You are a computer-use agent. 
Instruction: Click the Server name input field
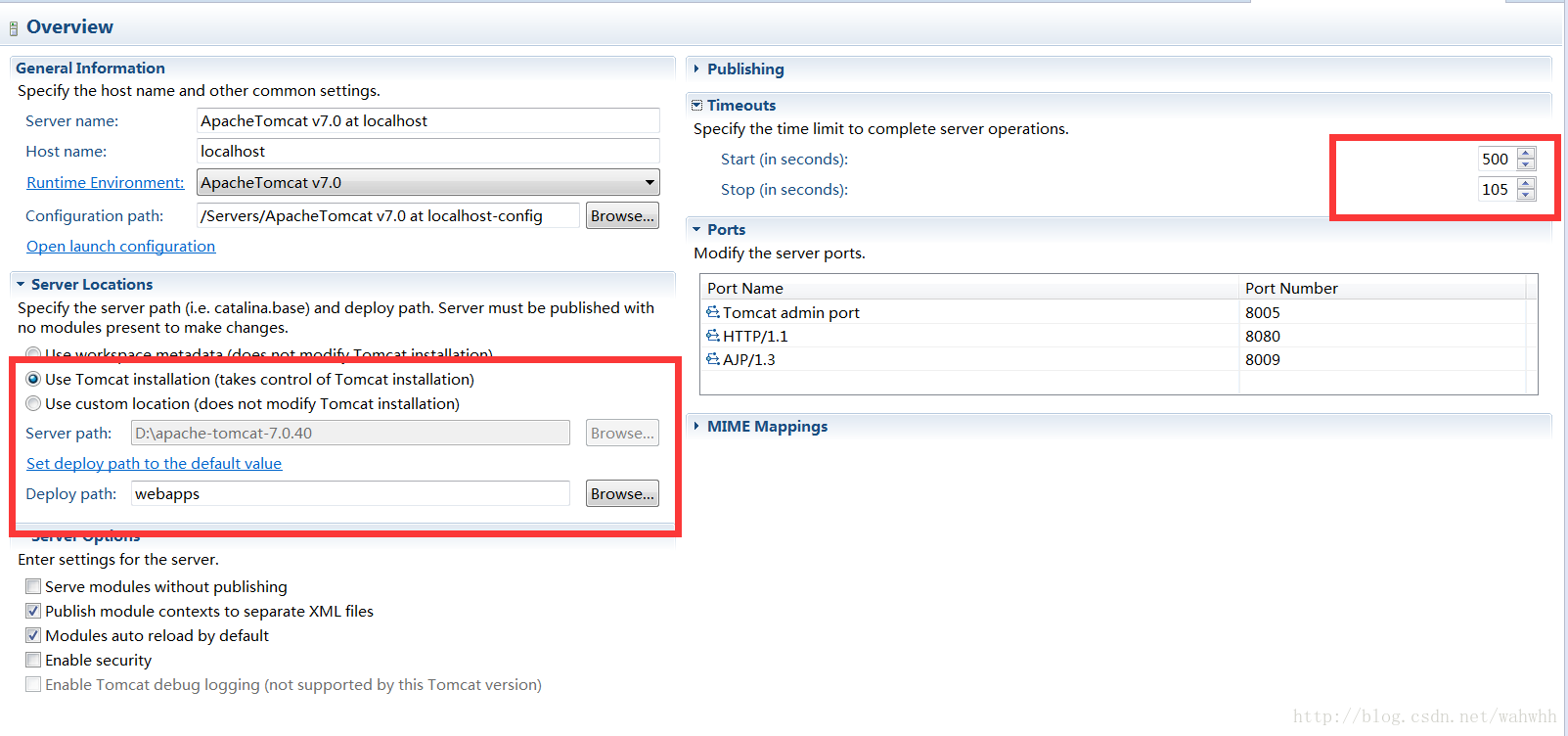tap(428, 120)
